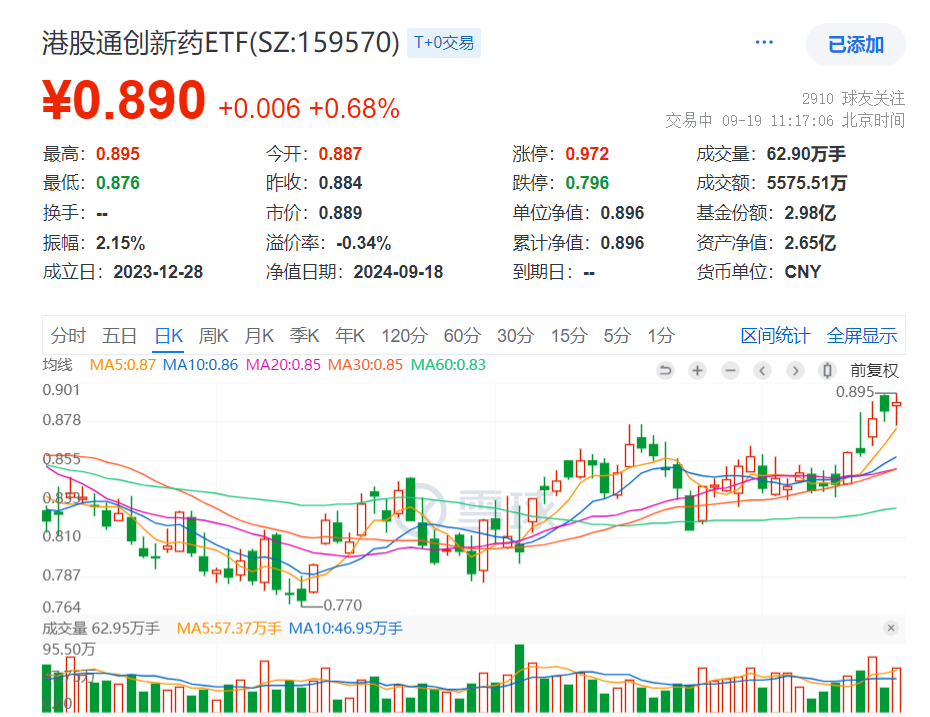Click the MA60:0.83 moving average label
Screen dimensions: 930x717
pyautogui.click(x=448, y=365)
